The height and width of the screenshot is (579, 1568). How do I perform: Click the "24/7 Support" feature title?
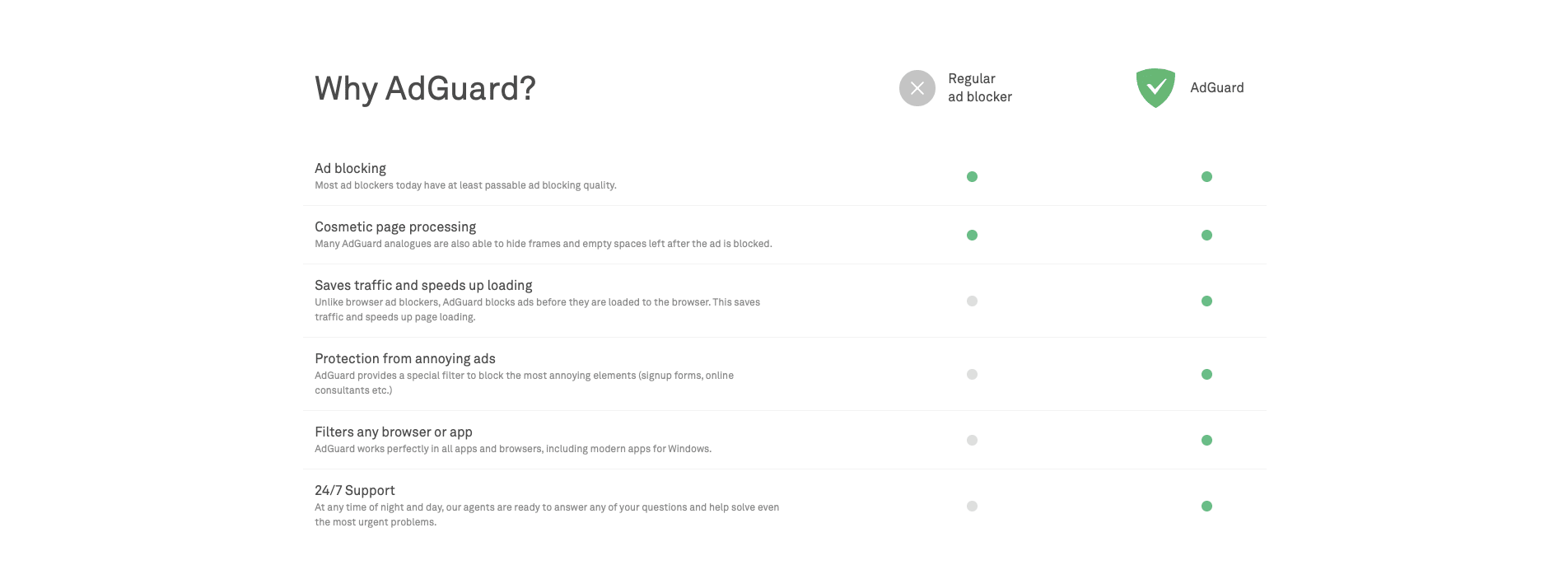coord(354,490)
